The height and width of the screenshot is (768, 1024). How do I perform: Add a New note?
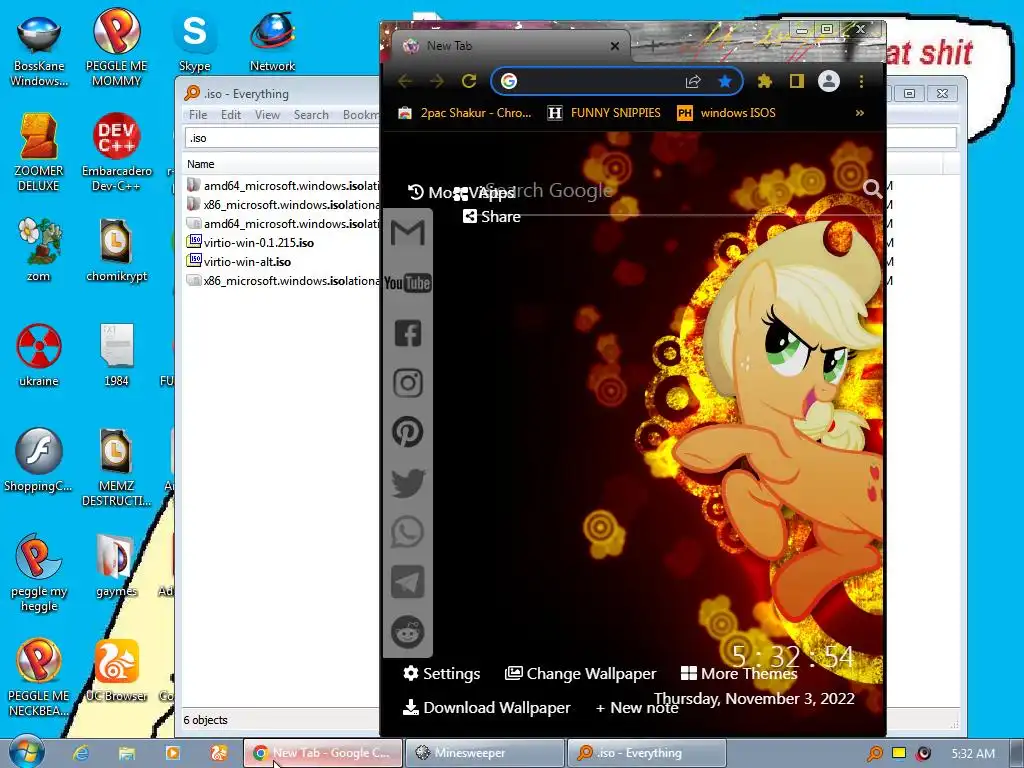pyautogui.click(x=637, y=707)
